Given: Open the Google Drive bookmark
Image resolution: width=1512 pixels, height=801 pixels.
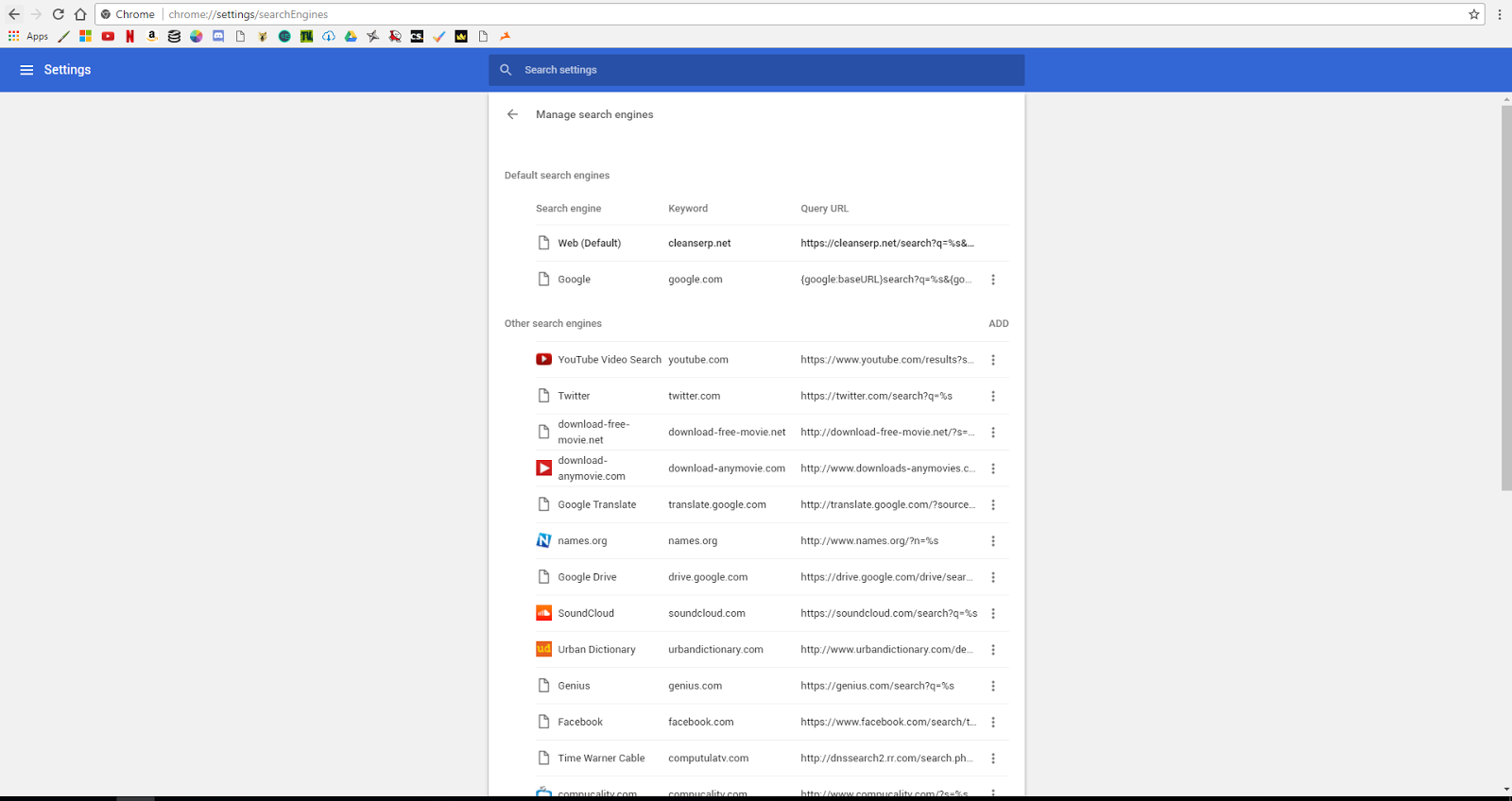Looking at the screenshot, I should coord(351,36).
